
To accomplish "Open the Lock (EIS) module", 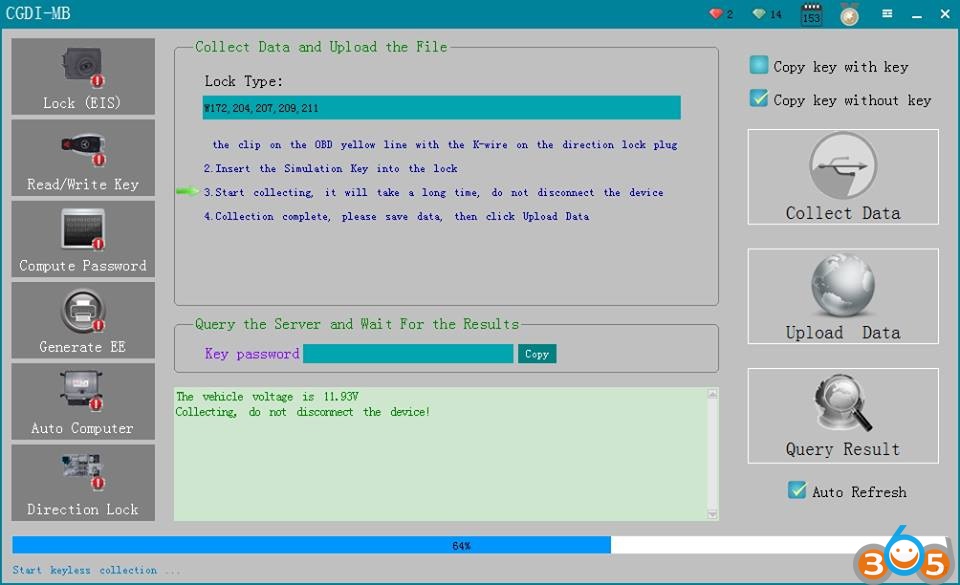I will point(83,77).
